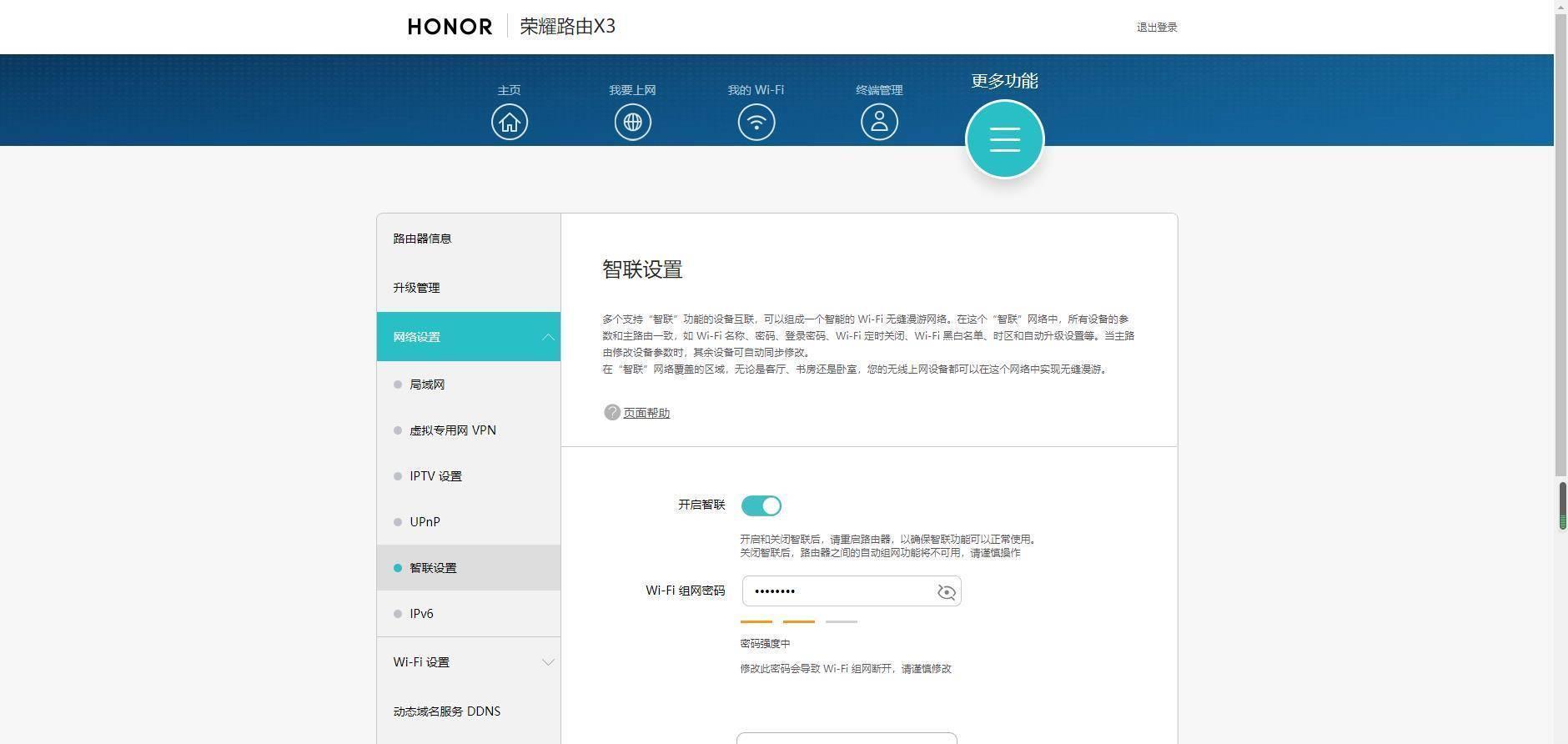Open the home page house icon

[509, 123]
